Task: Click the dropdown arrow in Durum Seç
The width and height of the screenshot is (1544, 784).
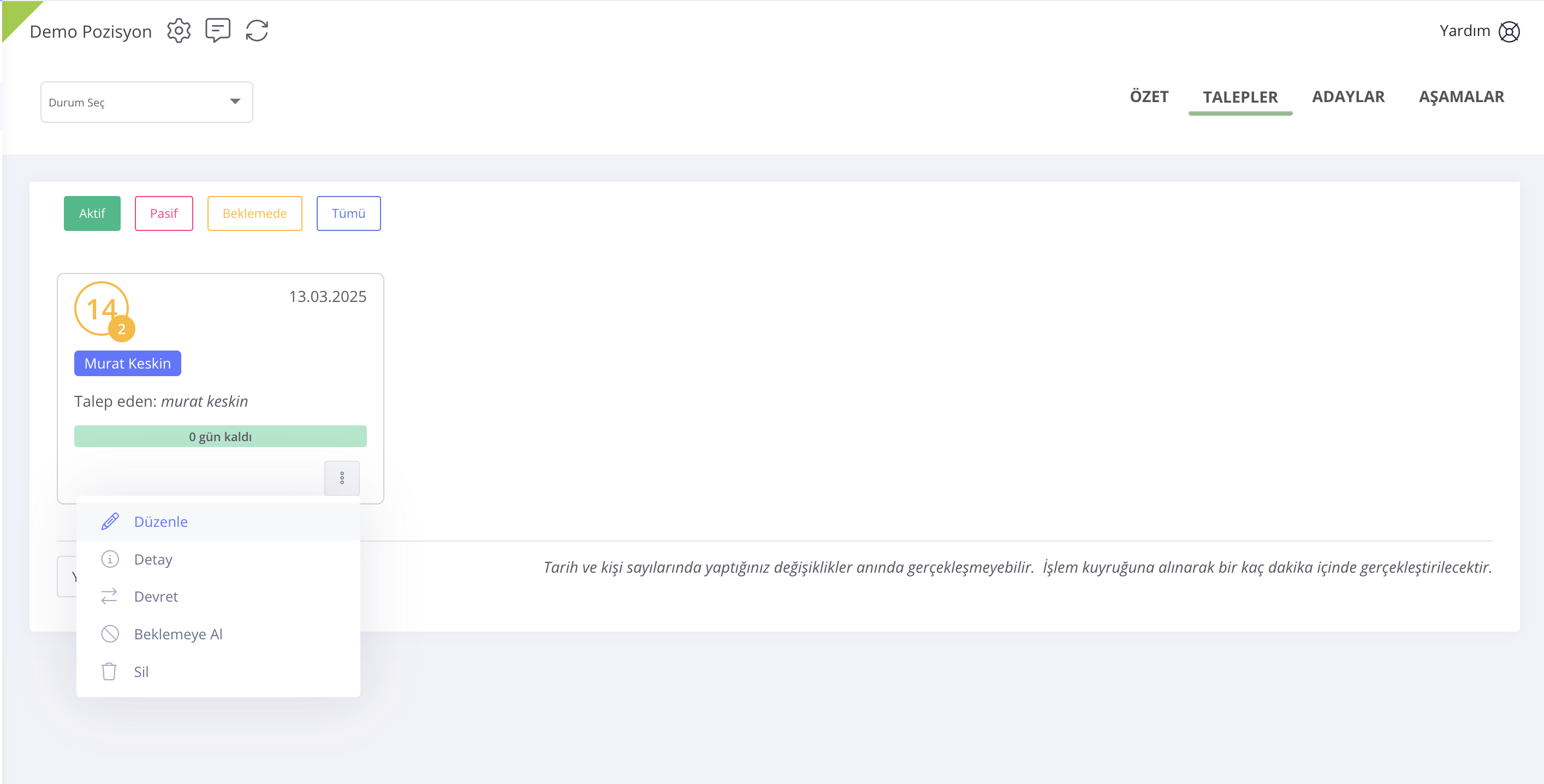Action: [235, 102]
